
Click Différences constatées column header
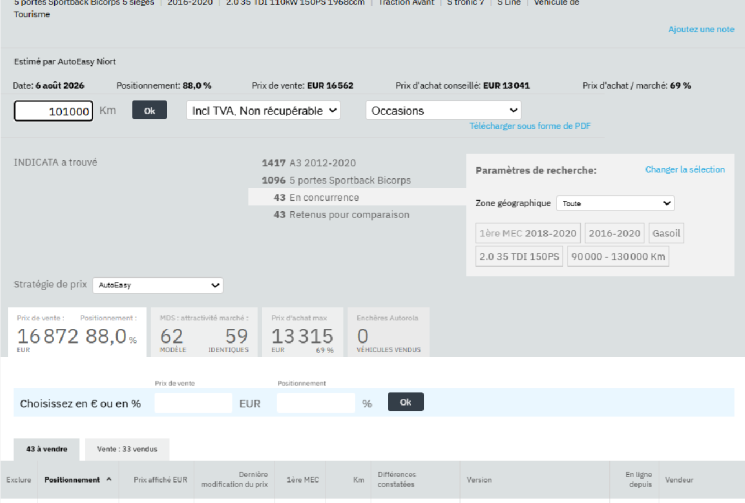[x=397, y=480]
